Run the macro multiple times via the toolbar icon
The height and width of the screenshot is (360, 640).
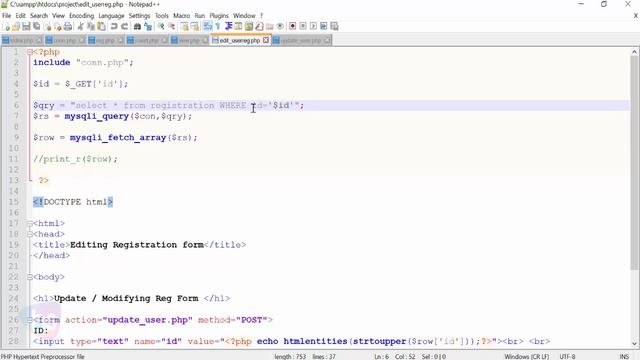(x=324, y=27)
